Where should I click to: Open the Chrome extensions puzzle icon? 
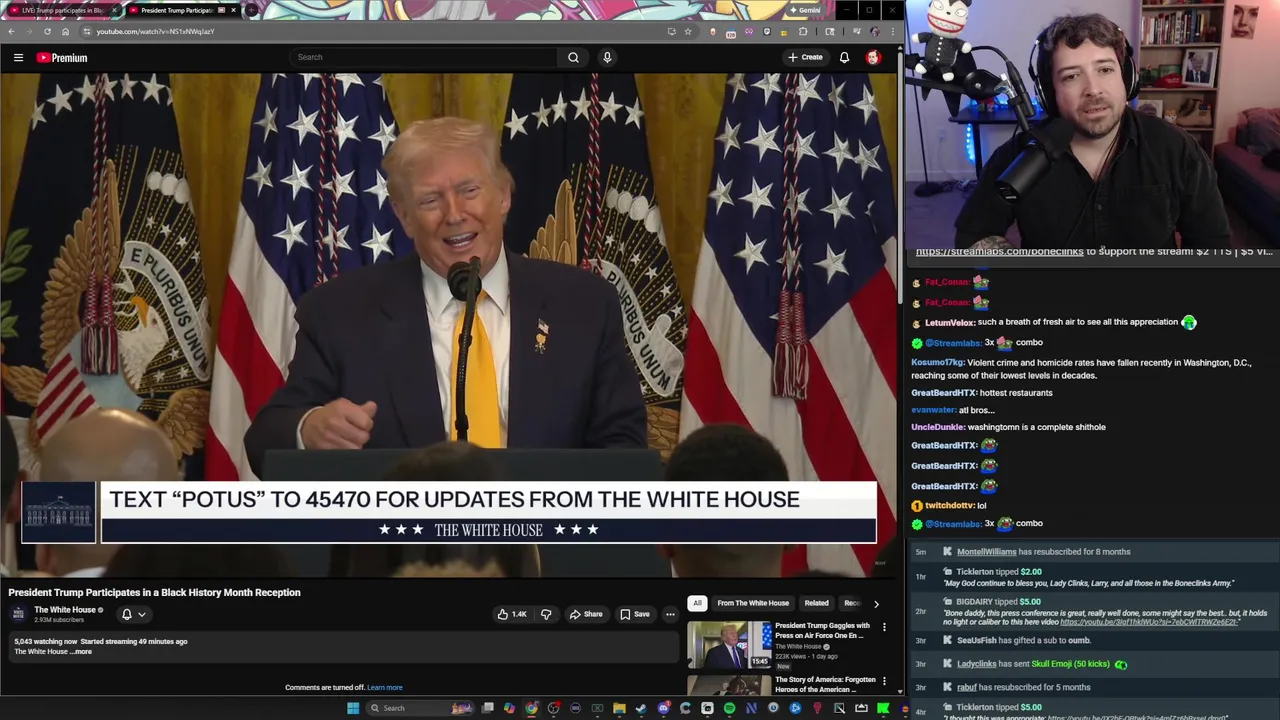point(802,31)
